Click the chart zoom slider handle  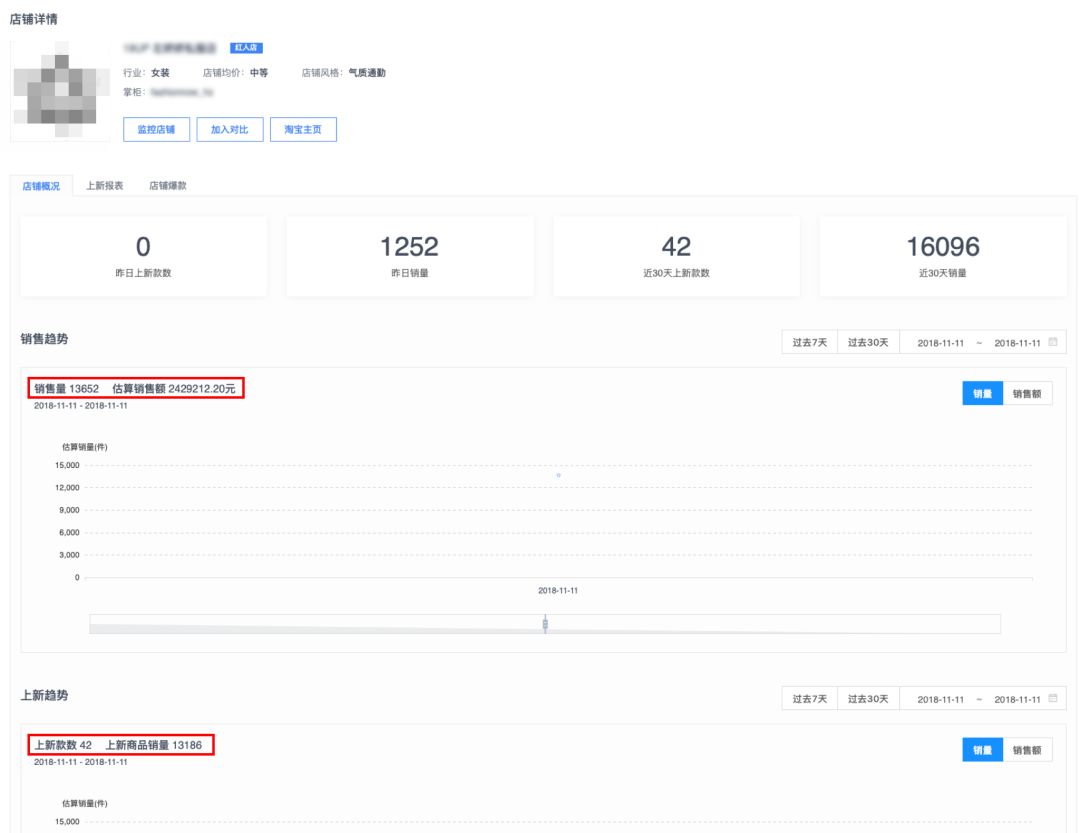pos(546,624)
